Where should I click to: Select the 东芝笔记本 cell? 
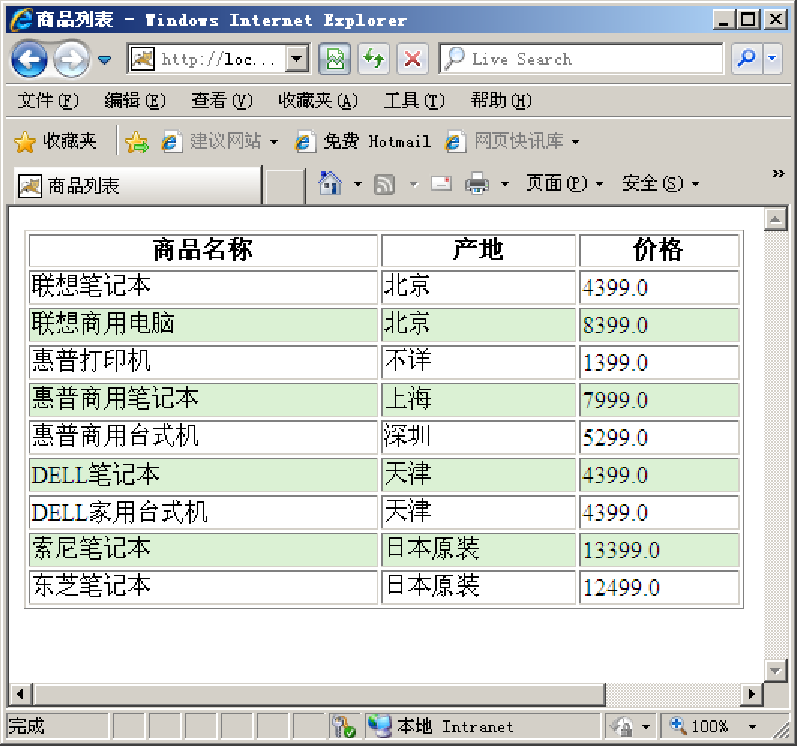click(x=203, y=587)
